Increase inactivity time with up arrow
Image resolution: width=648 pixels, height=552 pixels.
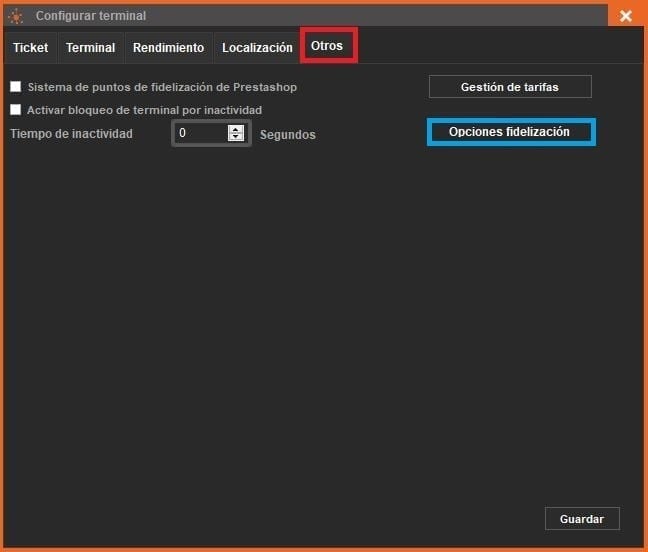coord(236,129)
